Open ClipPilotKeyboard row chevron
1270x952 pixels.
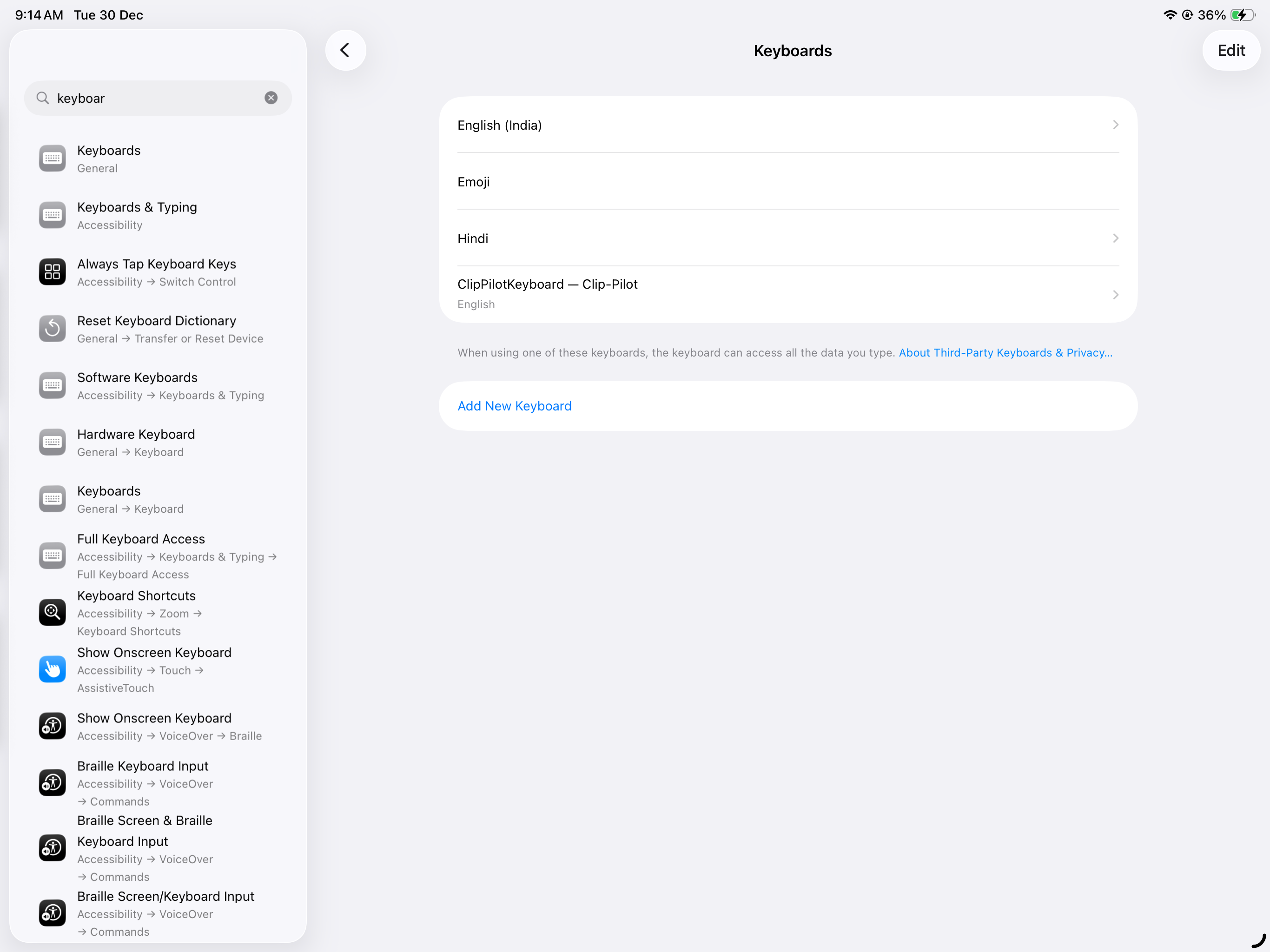point(1116,295)
